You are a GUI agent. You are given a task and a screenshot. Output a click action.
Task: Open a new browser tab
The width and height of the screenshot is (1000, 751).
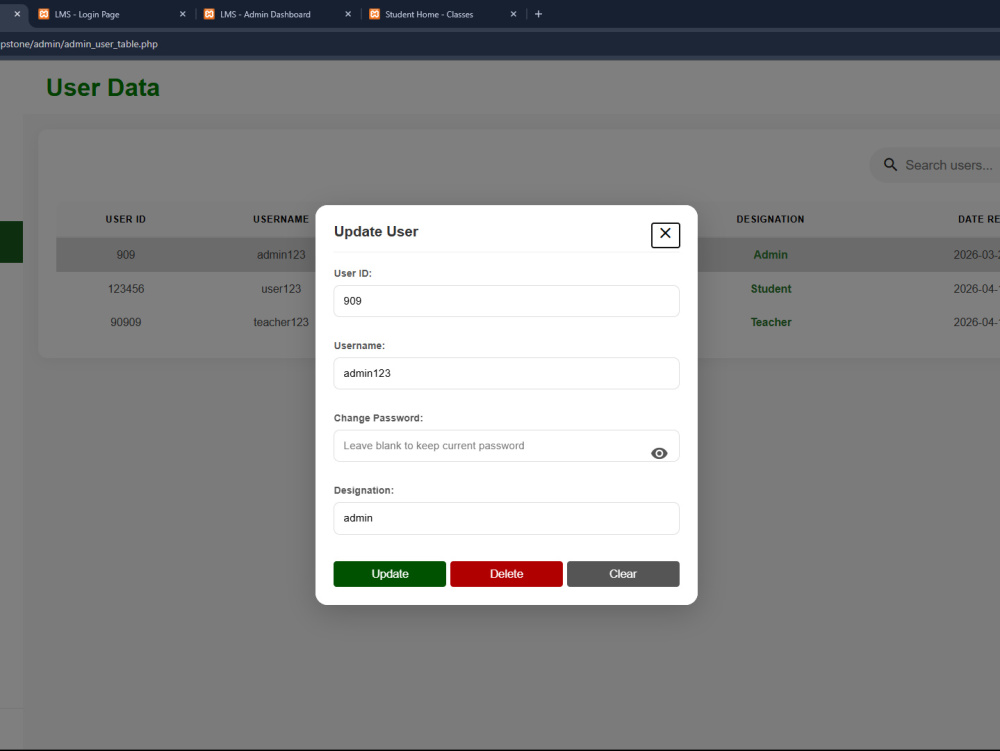click(538, 14)
